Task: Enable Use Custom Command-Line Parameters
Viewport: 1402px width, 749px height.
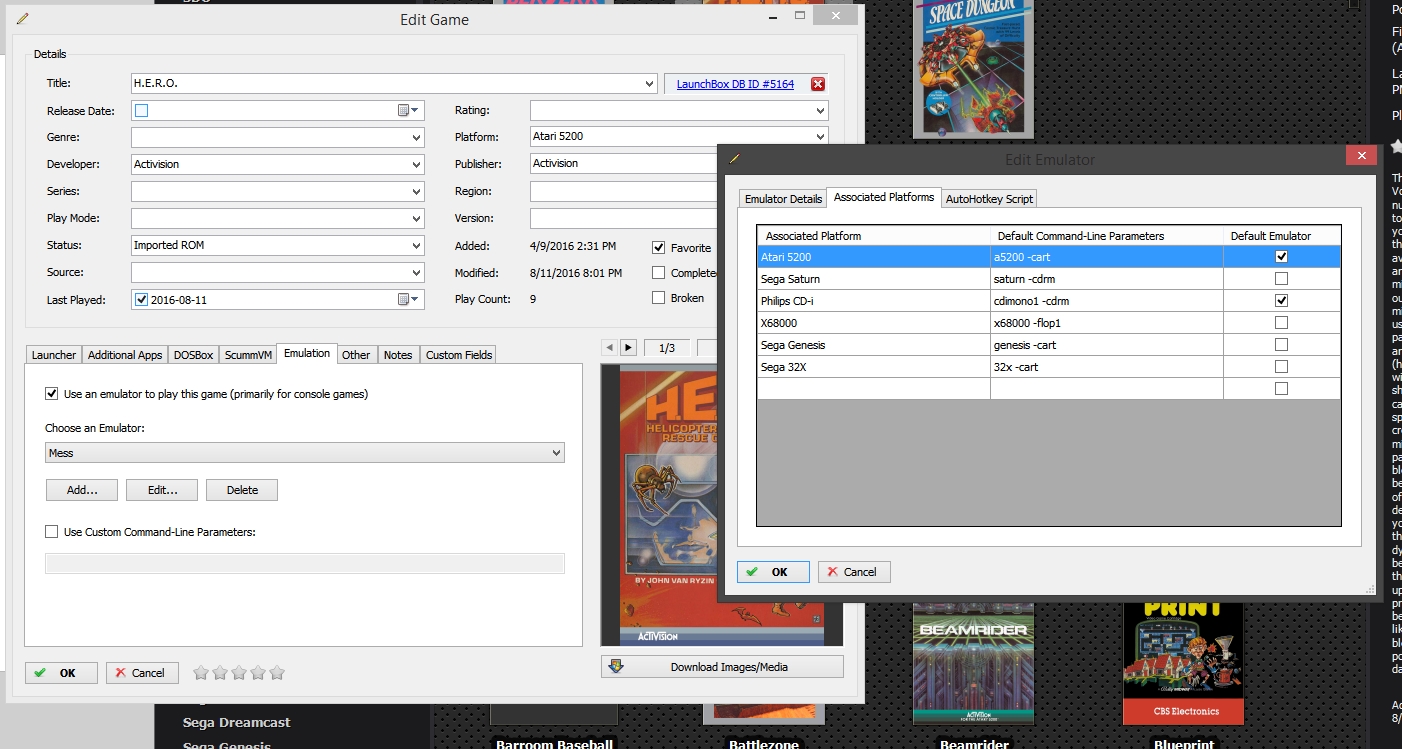Action: tap(52, 532)
